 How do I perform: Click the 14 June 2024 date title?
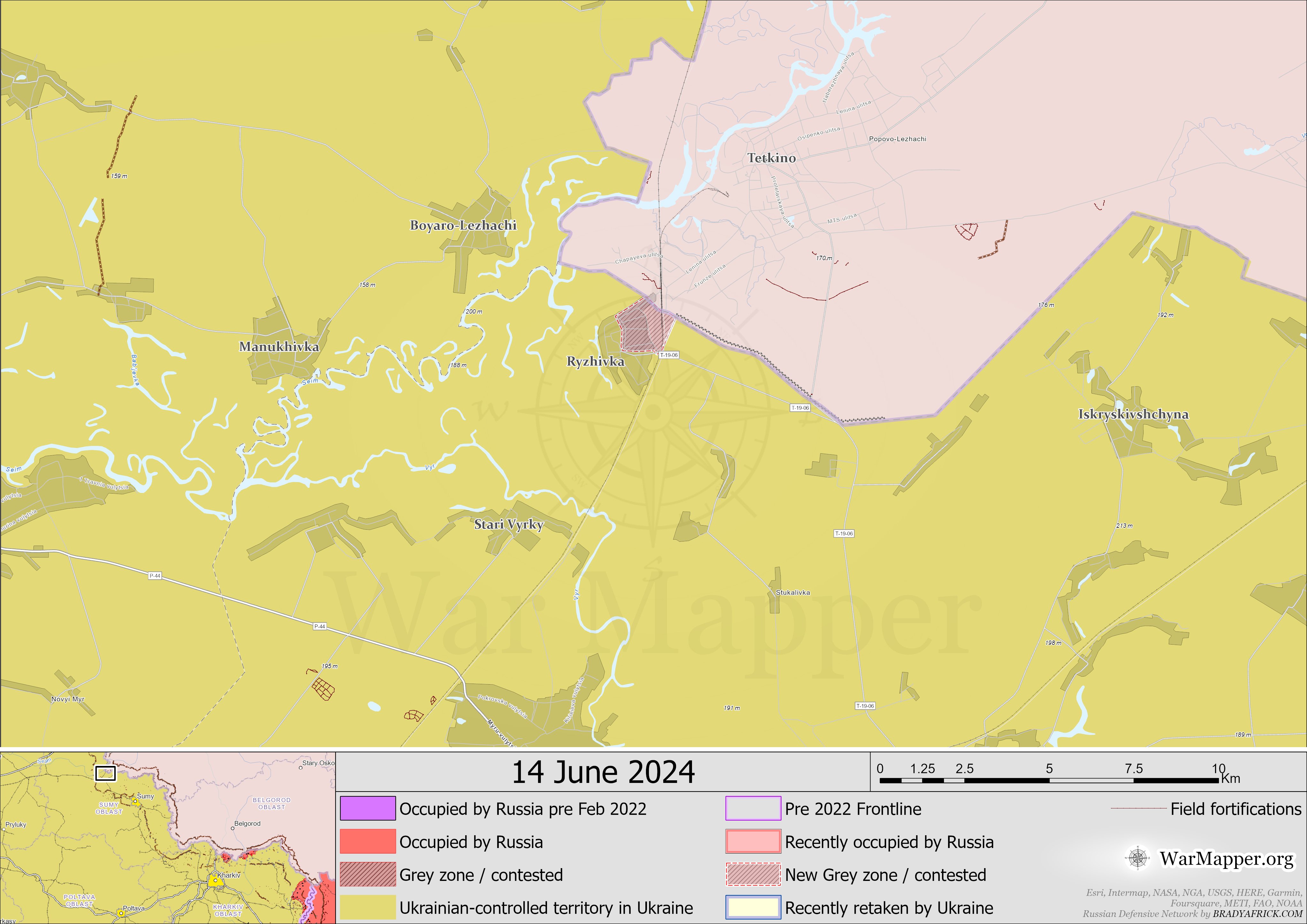click(603, 772)
